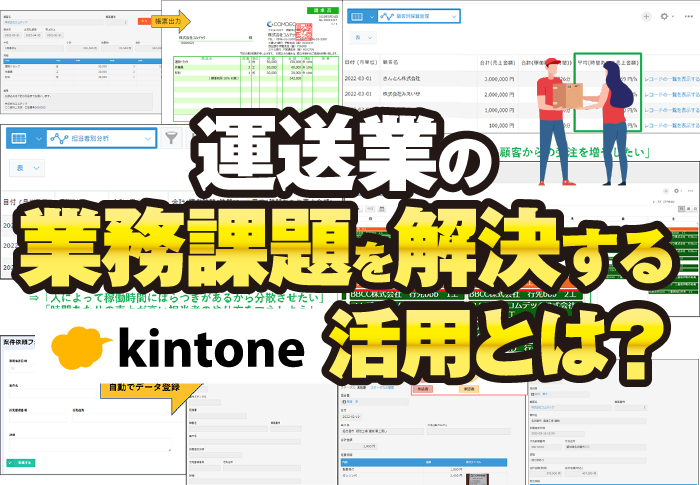Open the 担当者別分析 graph selector dropdown
This screenshot has height=485, width=700.
[101, 138]
